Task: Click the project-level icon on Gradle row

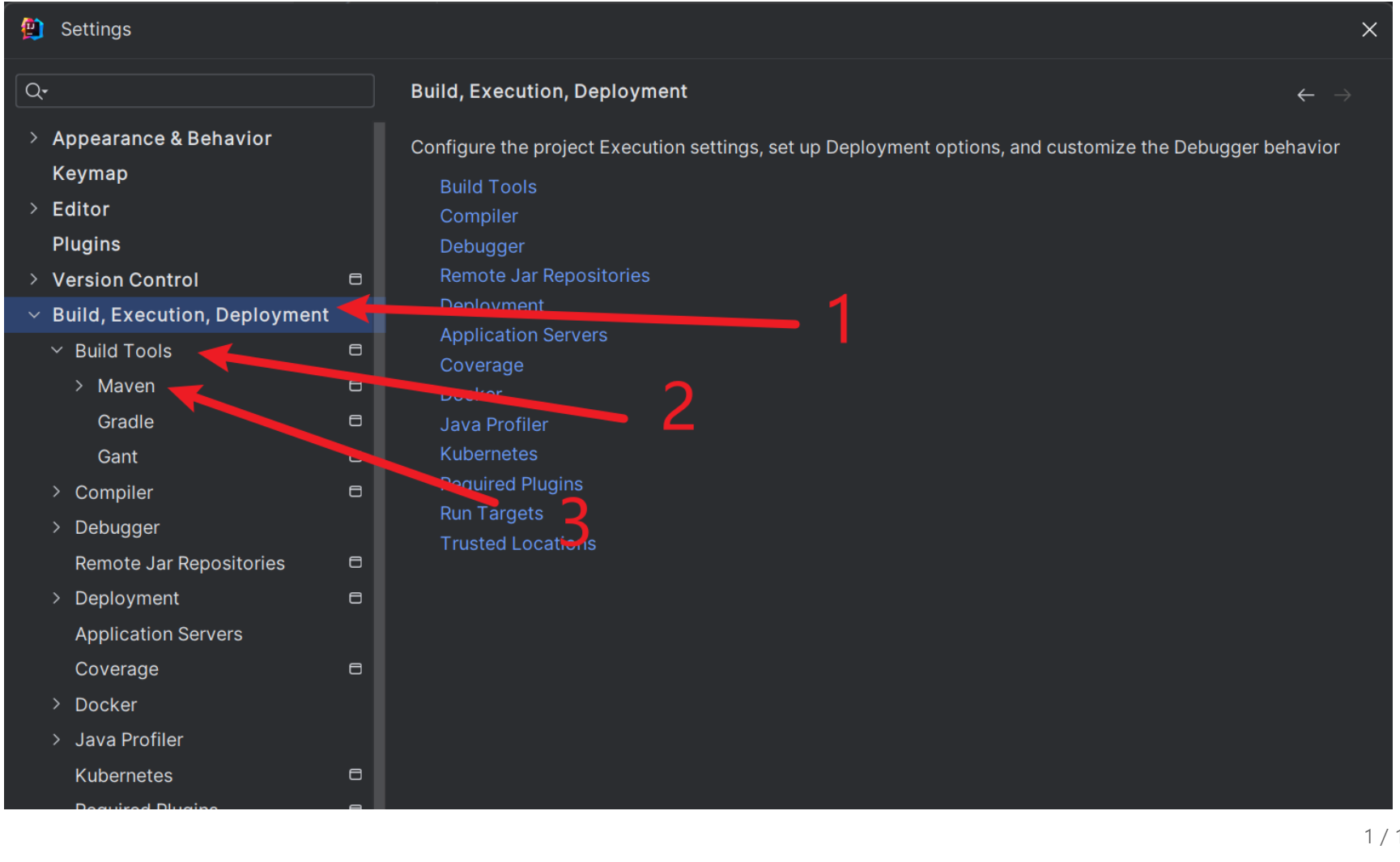Action: click(355, 420)
